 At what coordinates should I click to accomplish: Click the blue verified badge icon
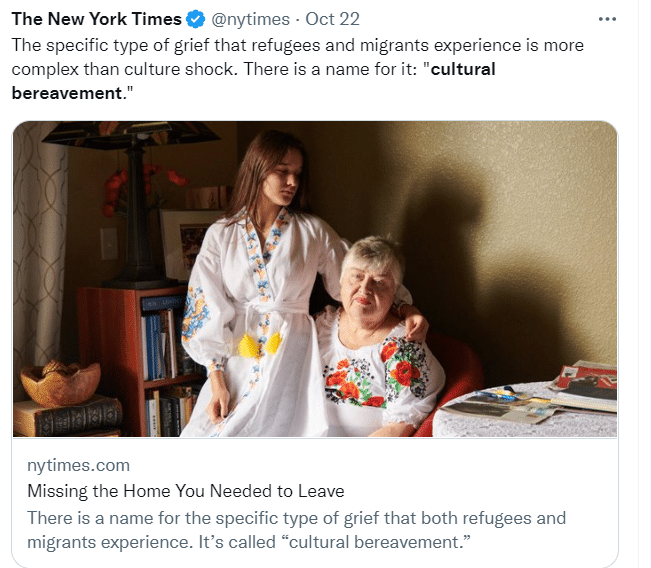196,19
